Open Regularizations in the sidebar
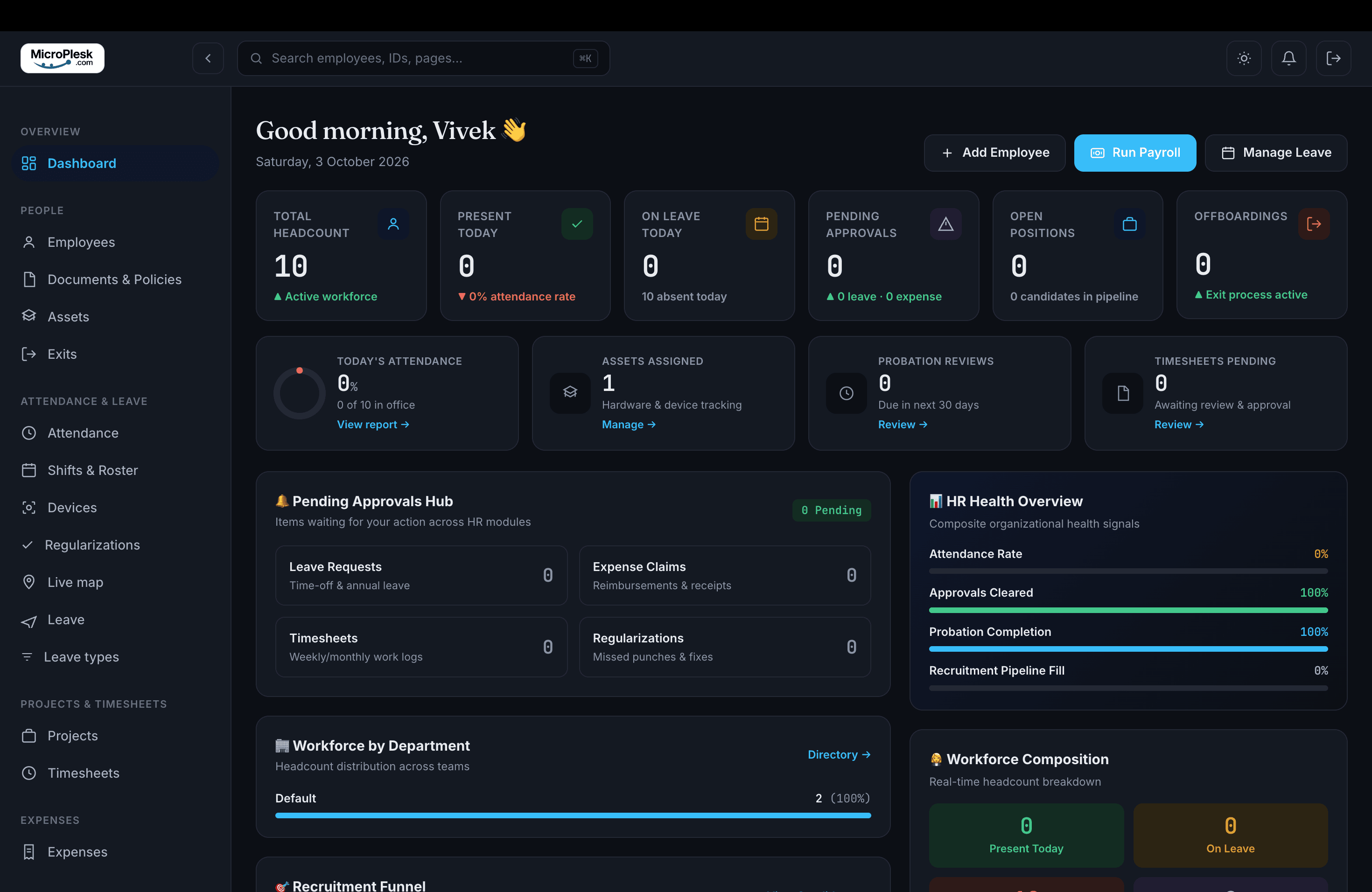This screenshot has height=892, width=1372. pos(115,545)
